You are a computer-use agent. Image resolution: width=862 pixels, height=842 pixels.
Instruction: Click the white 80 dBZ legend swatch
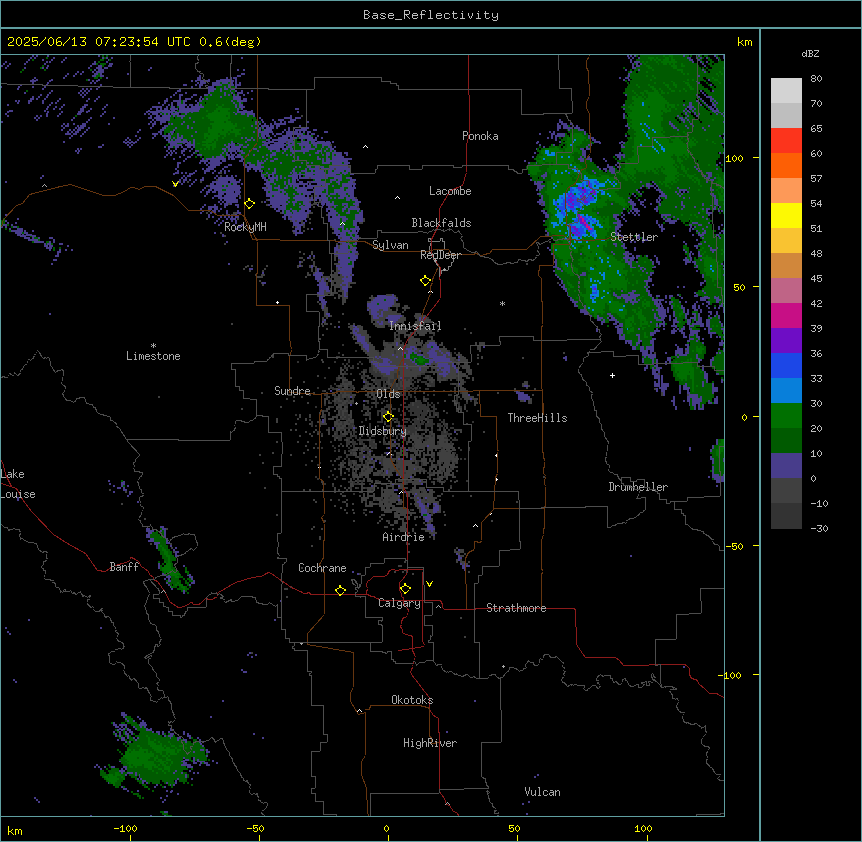point(786,91)
